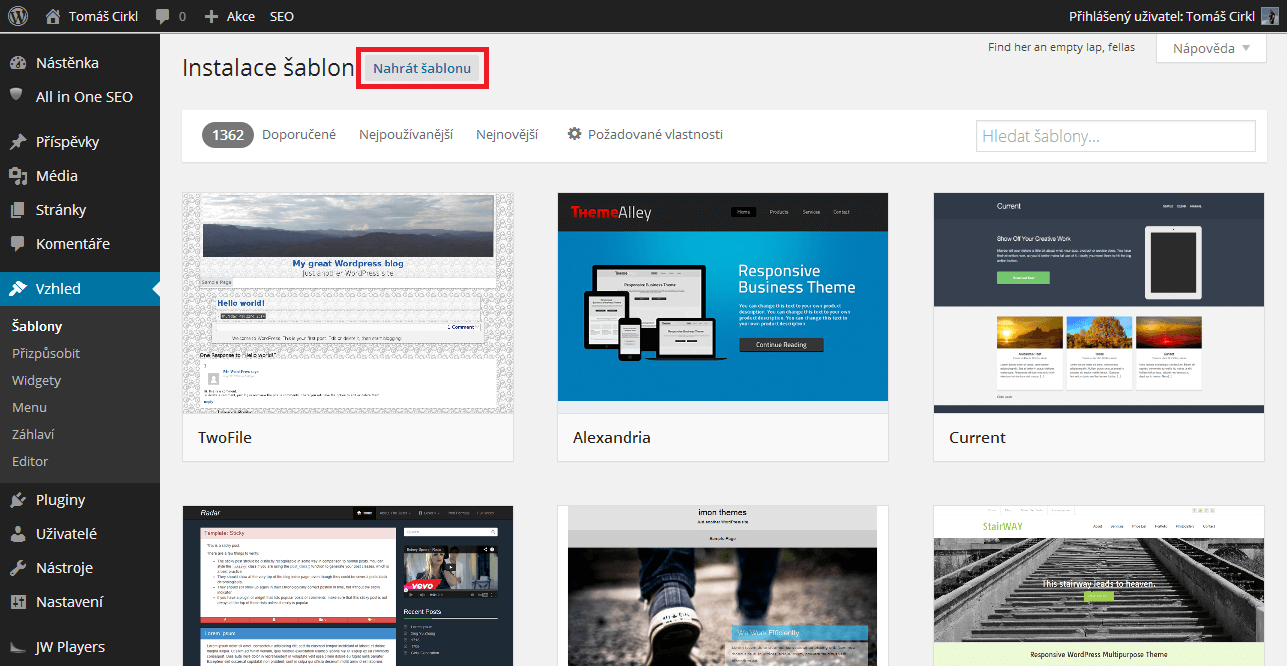Open the TwoFile theme screenshot
Image resolution: width=1287 pixels, height=666 pixels.
tap(348, 303)
